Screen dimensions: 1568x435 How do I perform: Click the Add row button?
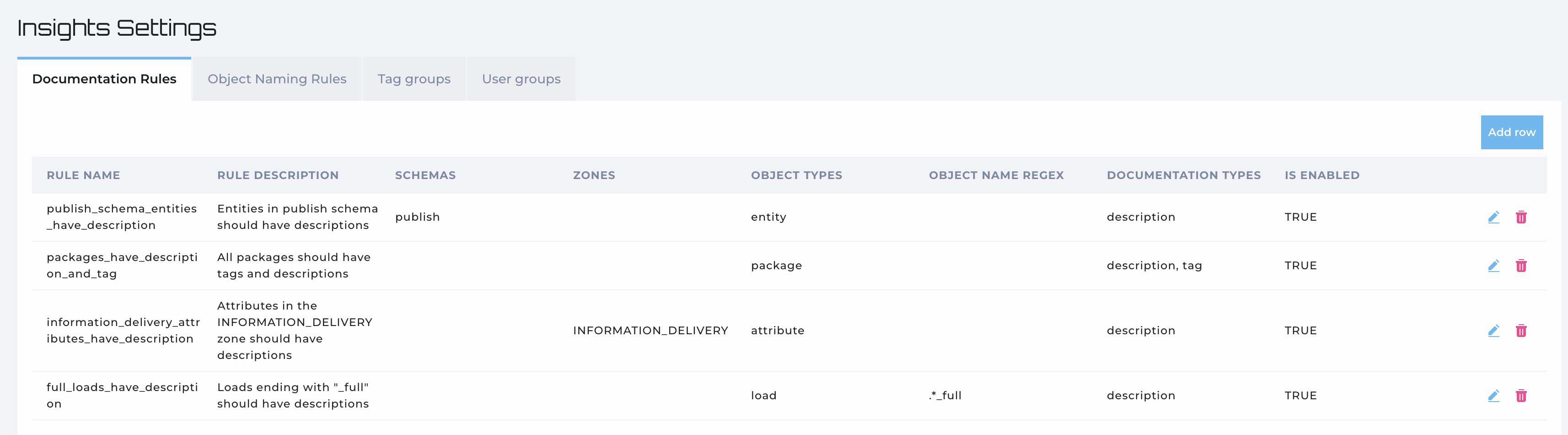[1511, 131]
